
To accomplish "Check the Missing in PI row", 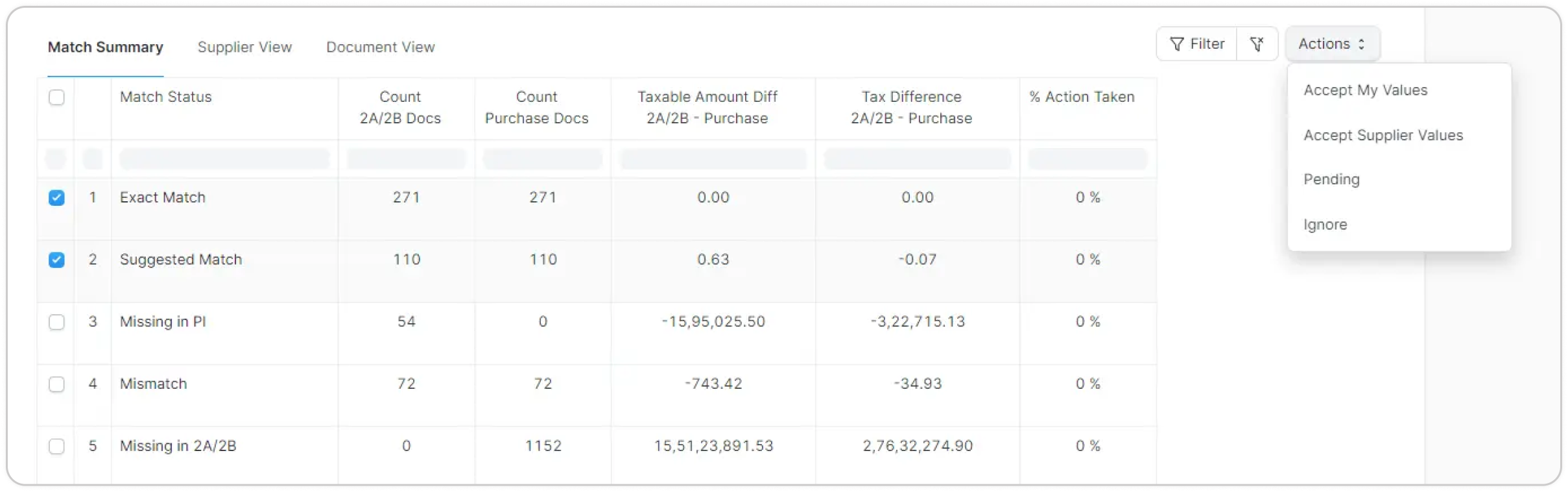I will [x=56, y=322].
